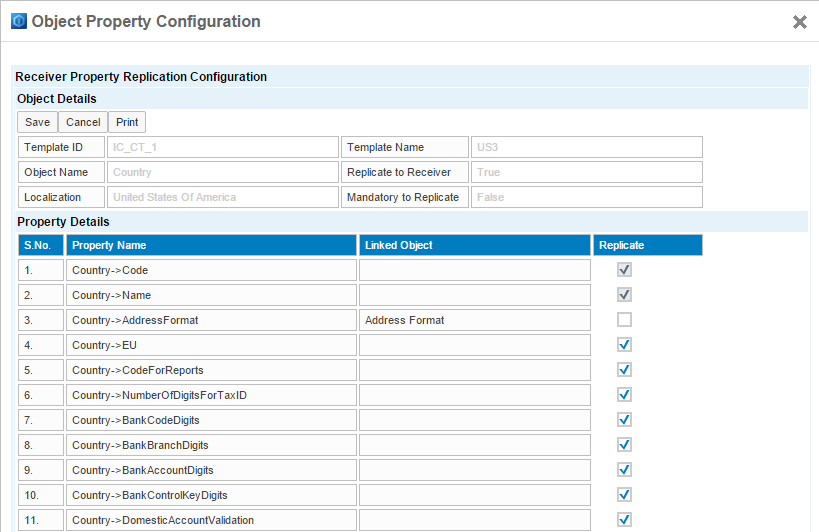The height and width of the screenshot is (532, 819).
Task: Click the app icon beside the dialog title
Action: click(x=19, y=21)
